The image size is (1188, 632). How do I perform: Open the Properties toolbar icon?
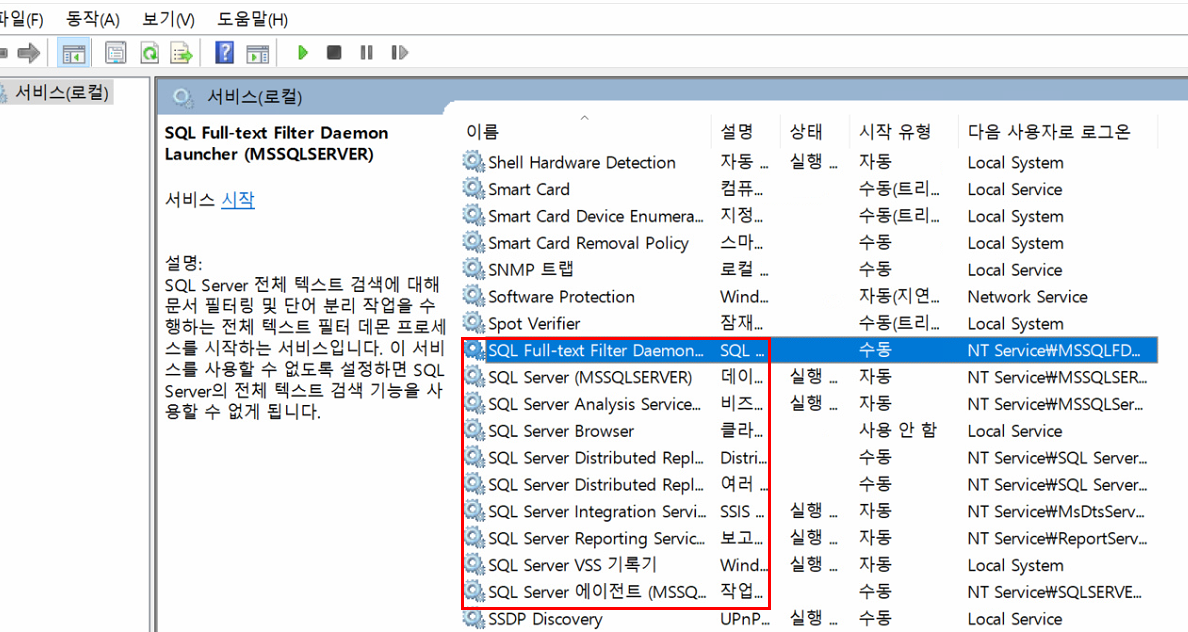pos(115,53)
